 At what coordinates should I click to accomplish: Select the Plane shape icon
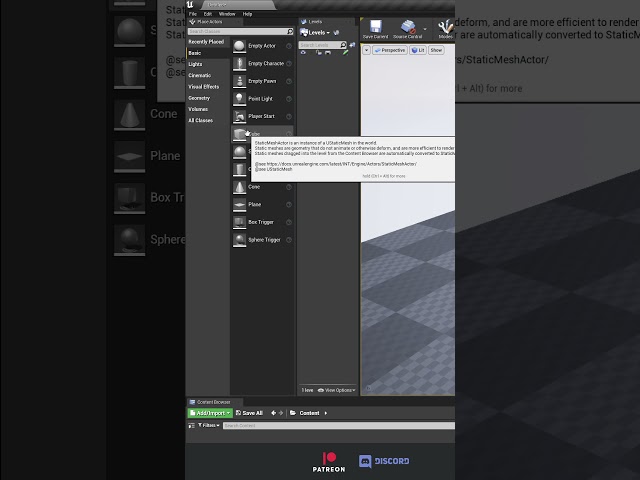(x=239, y=204)
